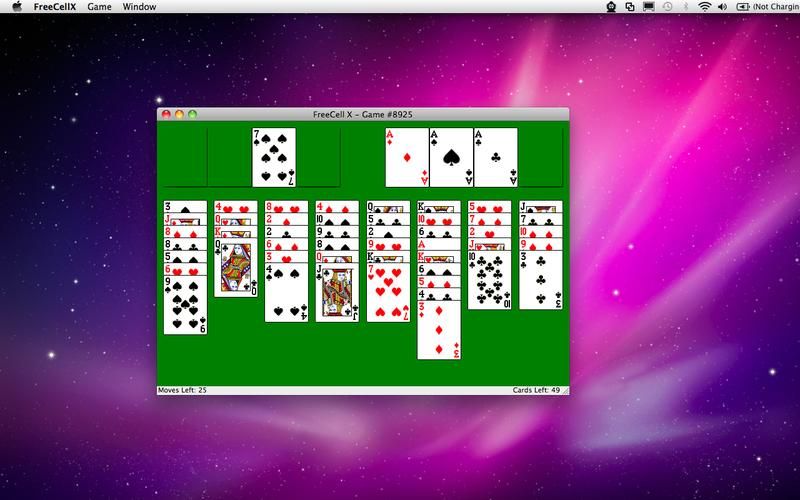Click the ace of diamonds foundation pile
This screenshot has height=500, width=800.
407,158
